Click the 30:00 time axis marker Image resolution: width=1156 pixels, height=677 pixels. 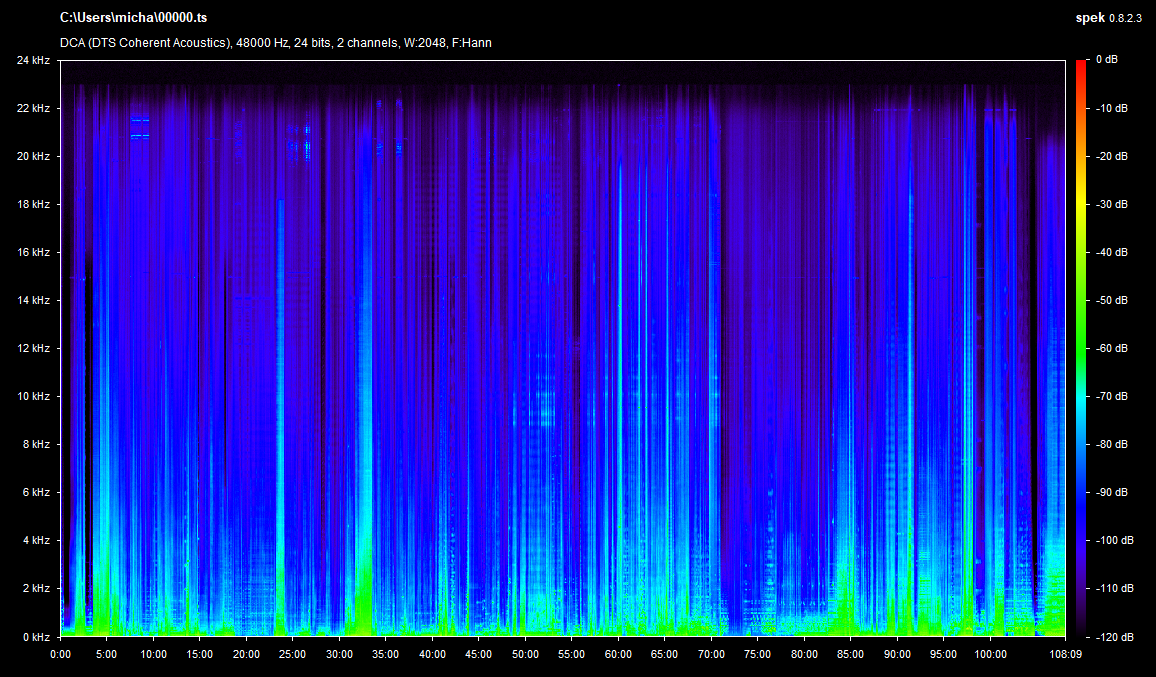[x=339, y=655]
